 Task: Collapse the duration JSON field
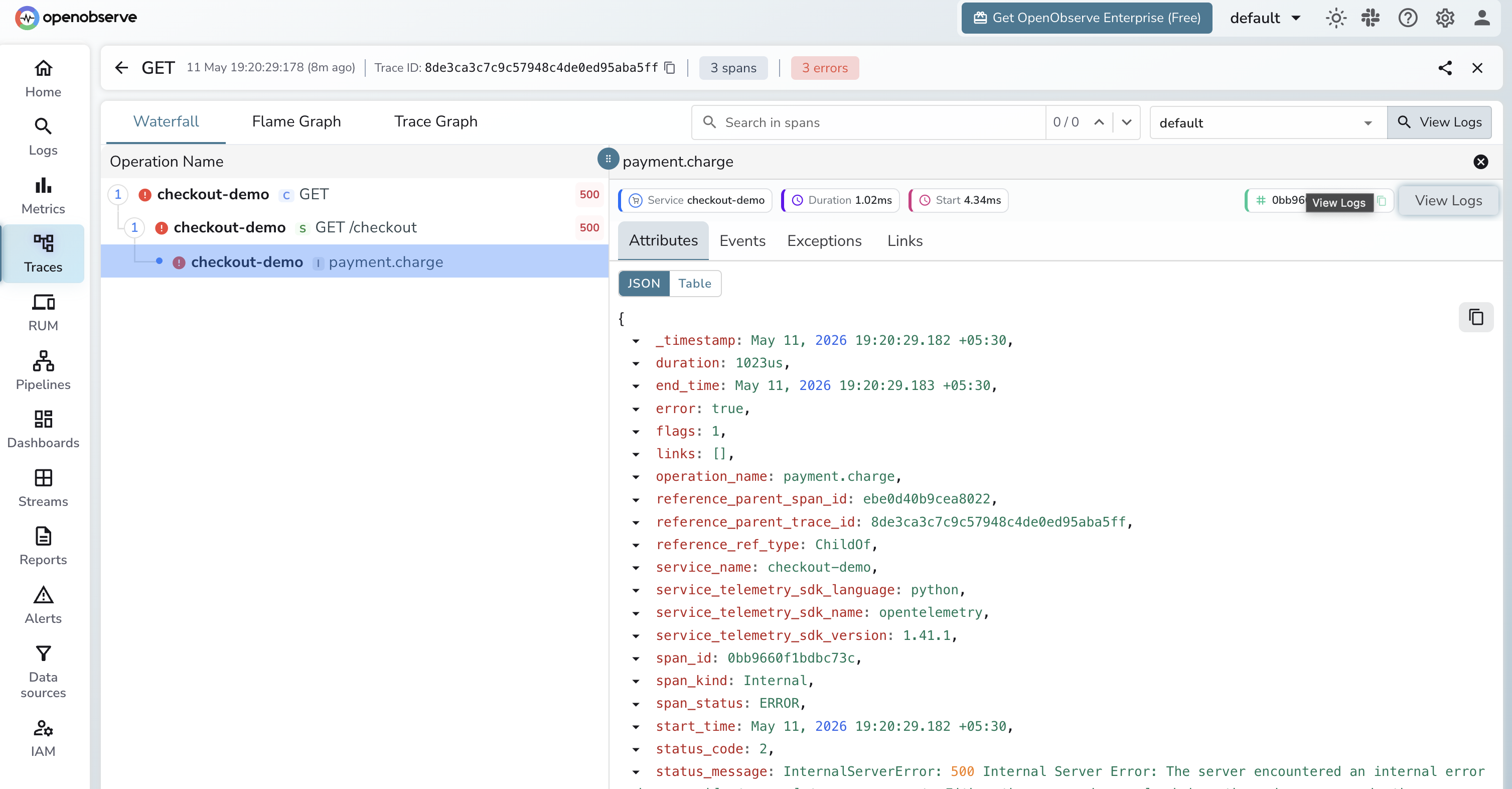[x=636, y=363]
